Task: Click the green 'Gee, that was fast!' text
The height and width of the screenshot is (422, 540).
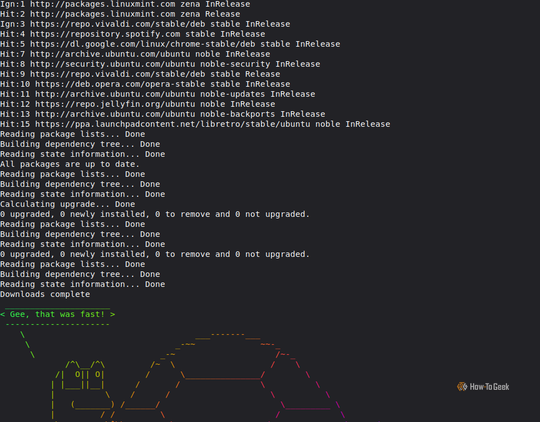Action: click(x=57, y=314)
